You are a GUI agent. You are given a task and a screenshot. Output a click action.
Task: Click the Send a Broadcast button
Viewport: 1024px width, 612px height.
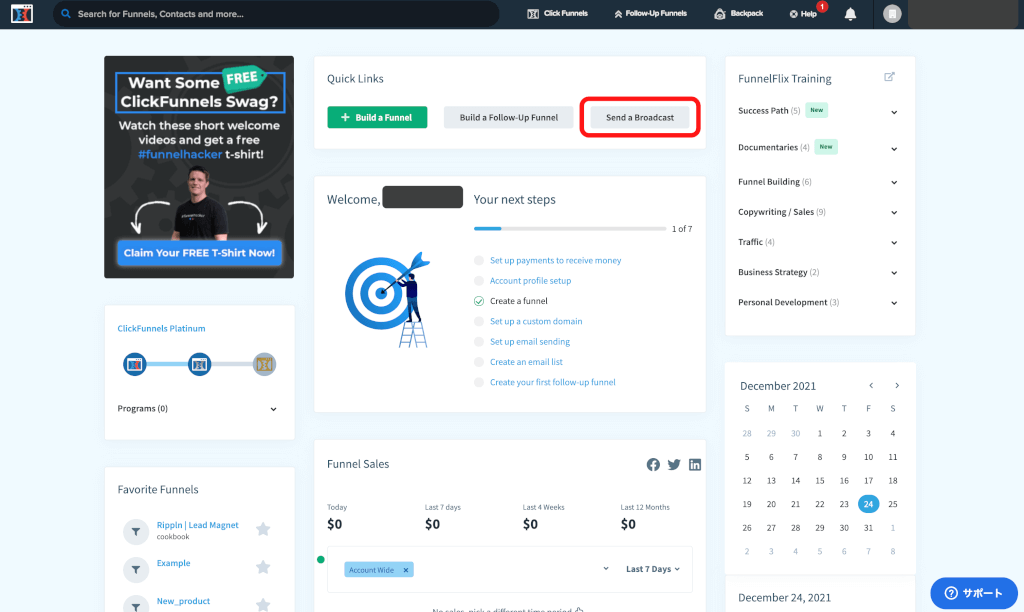(639, 117)
